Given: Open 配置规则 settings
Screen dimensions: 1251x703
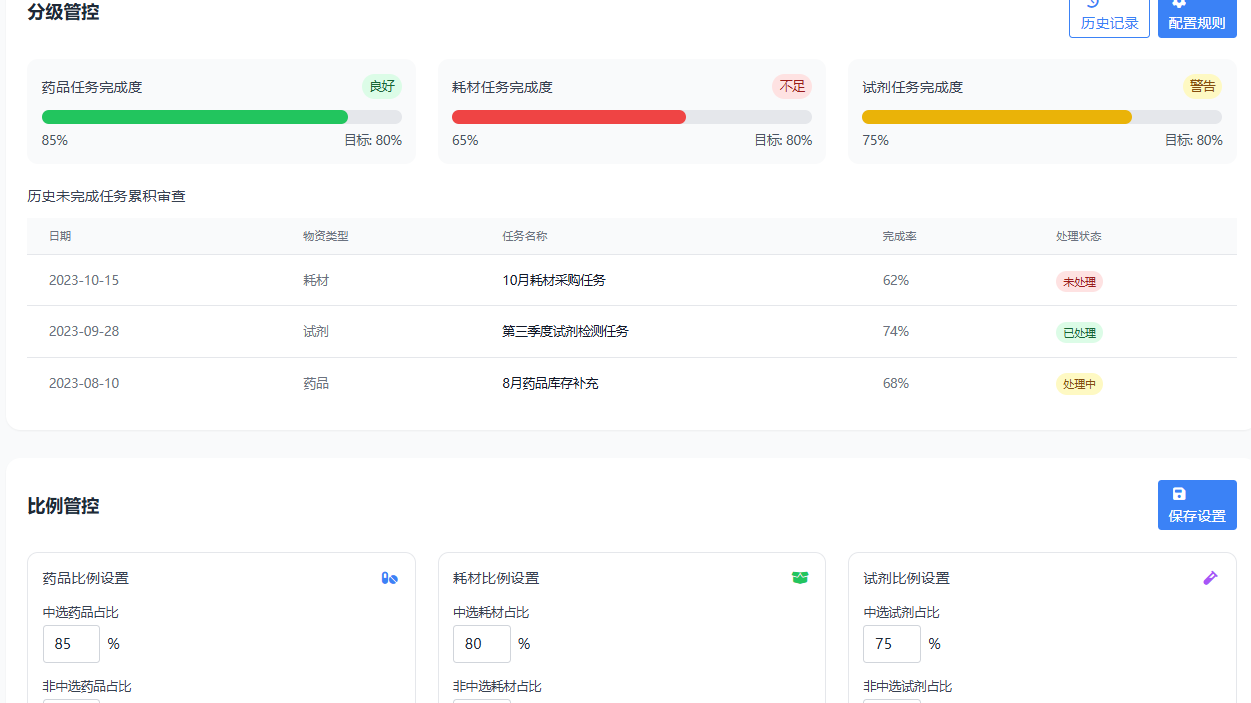Looking at the screenshot, I should point(1196,16).
